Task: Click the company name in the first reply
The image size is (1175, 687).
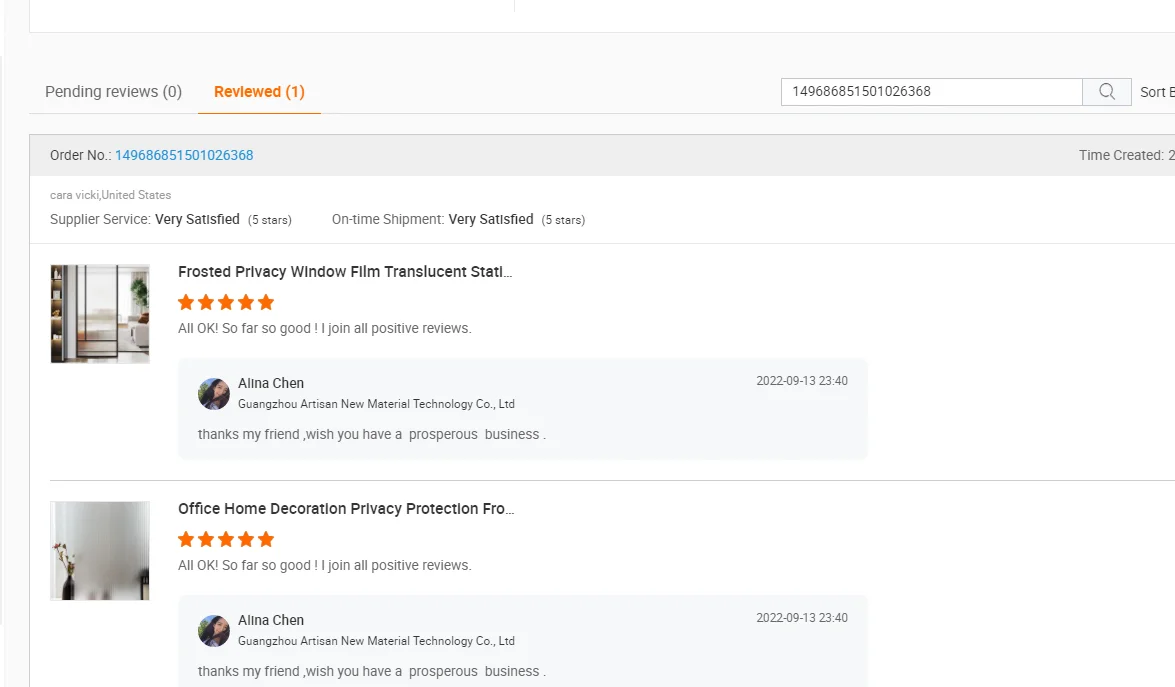Action: (376, 404)
